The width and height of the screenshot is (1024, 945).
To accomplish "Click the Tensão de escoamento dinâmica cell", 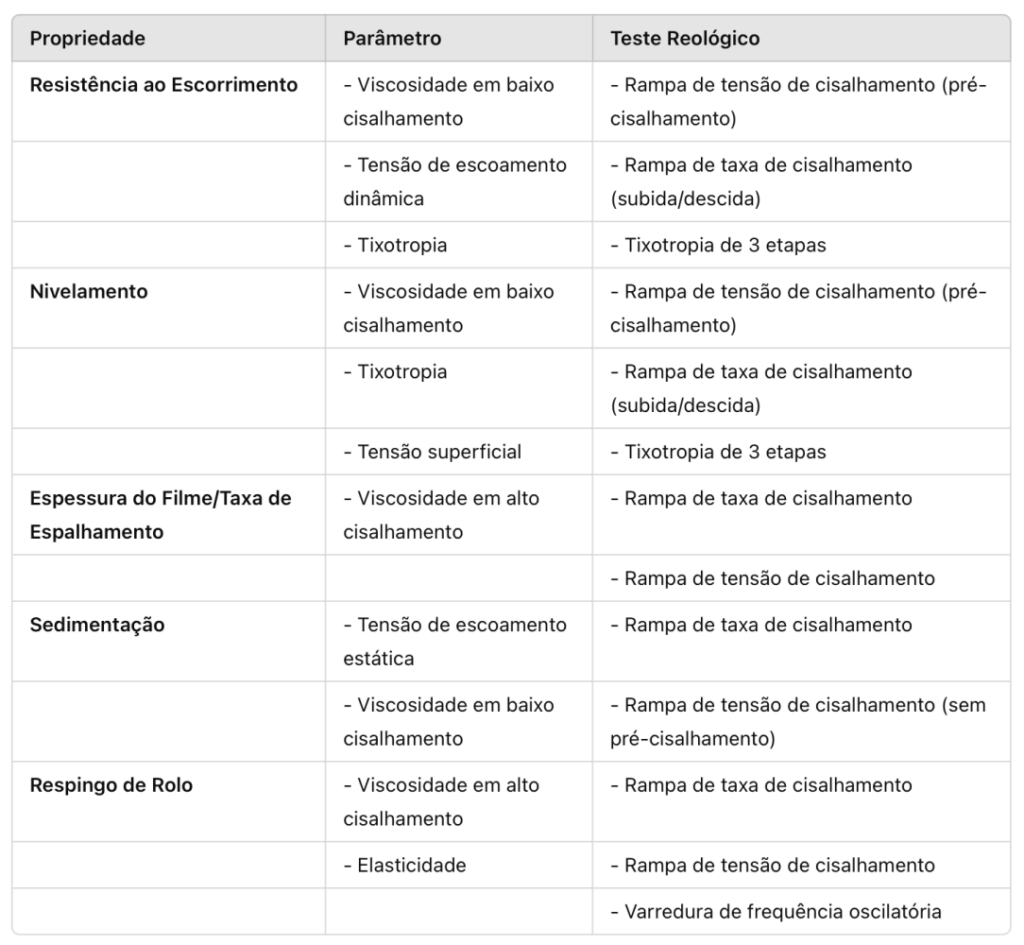I will pyautogui.click(x=458, y=182).
